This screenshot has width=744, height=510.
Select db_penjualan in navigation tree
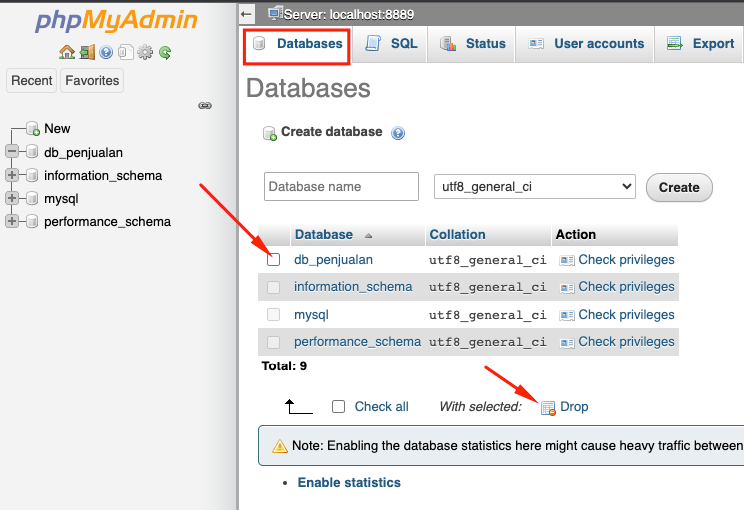(84, 153)
